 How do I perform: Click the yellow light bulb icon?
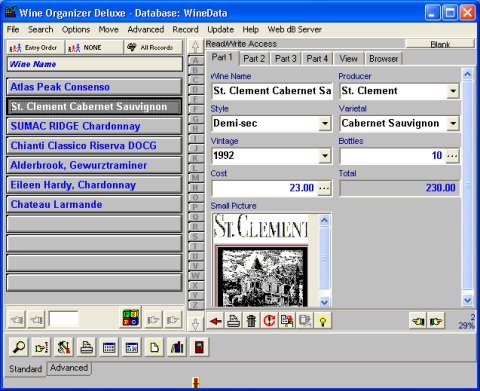click(x=322, y=321)
